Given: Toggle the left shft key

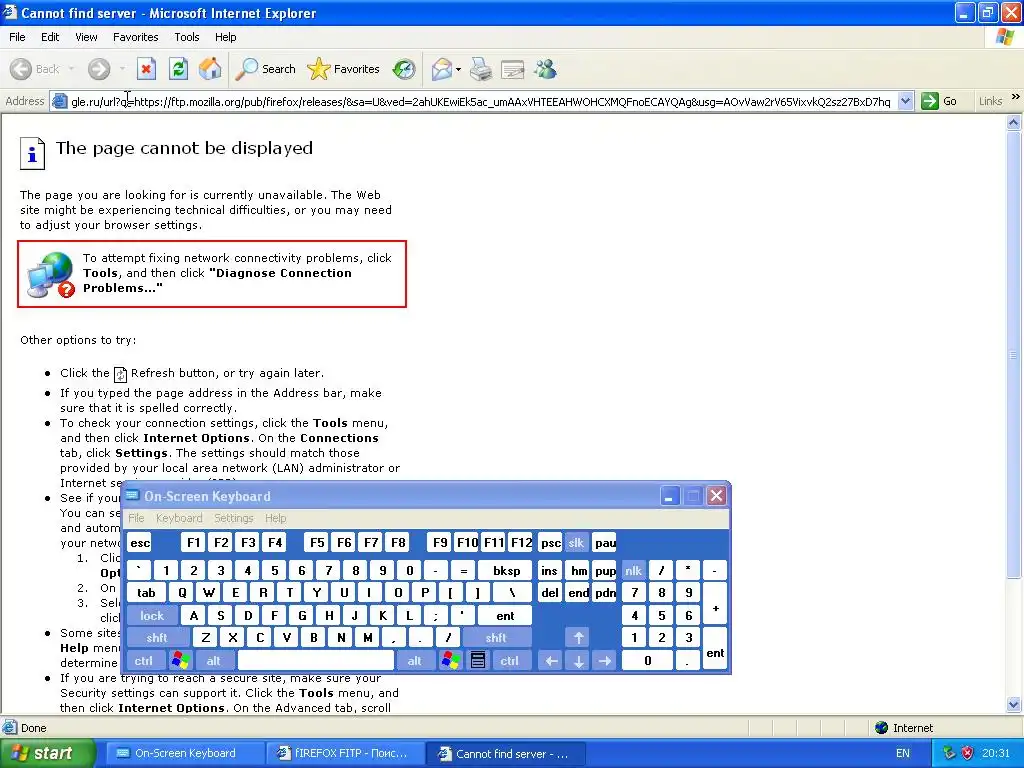Looking at the screenshot, I should (x=157, y=638).
